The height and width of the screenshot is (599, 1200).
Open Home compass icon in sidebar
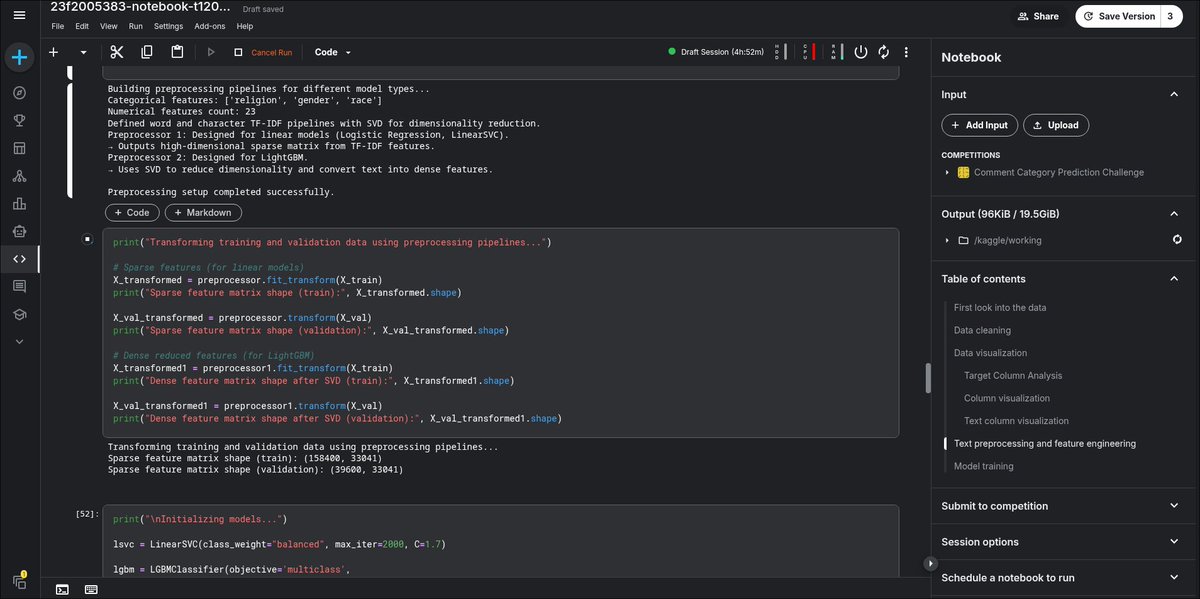20,93
